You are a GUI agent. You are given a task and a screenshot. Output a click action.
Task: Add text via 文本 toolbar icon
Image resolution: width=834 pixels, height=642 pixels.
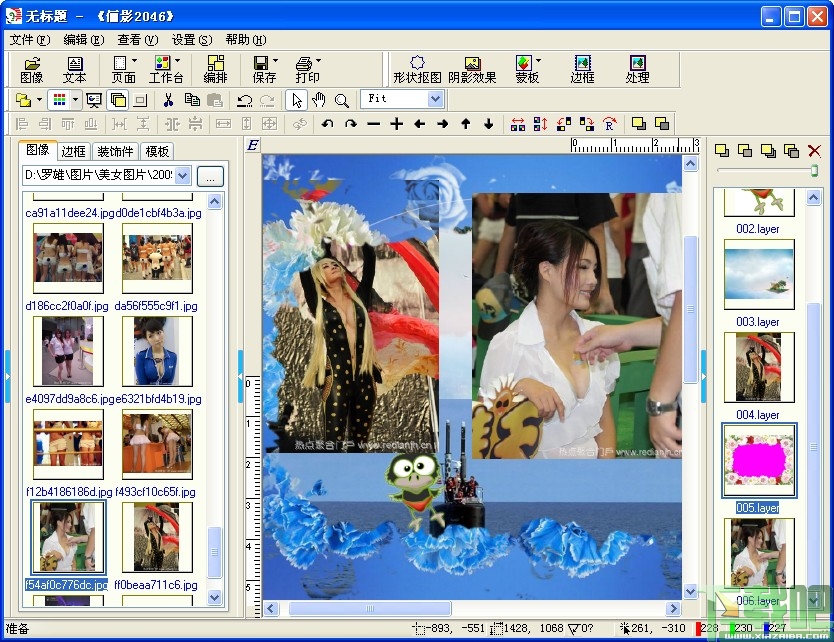(x=74, y=70)
